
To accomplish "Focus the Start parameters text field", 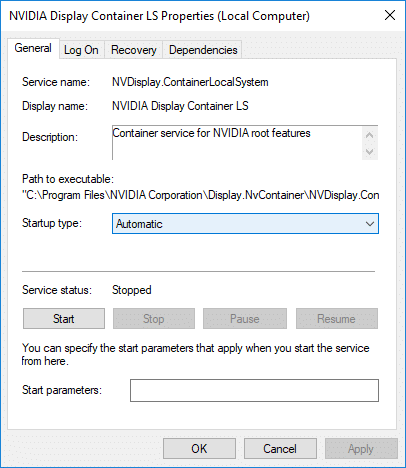I will click(x=254, y=390).
